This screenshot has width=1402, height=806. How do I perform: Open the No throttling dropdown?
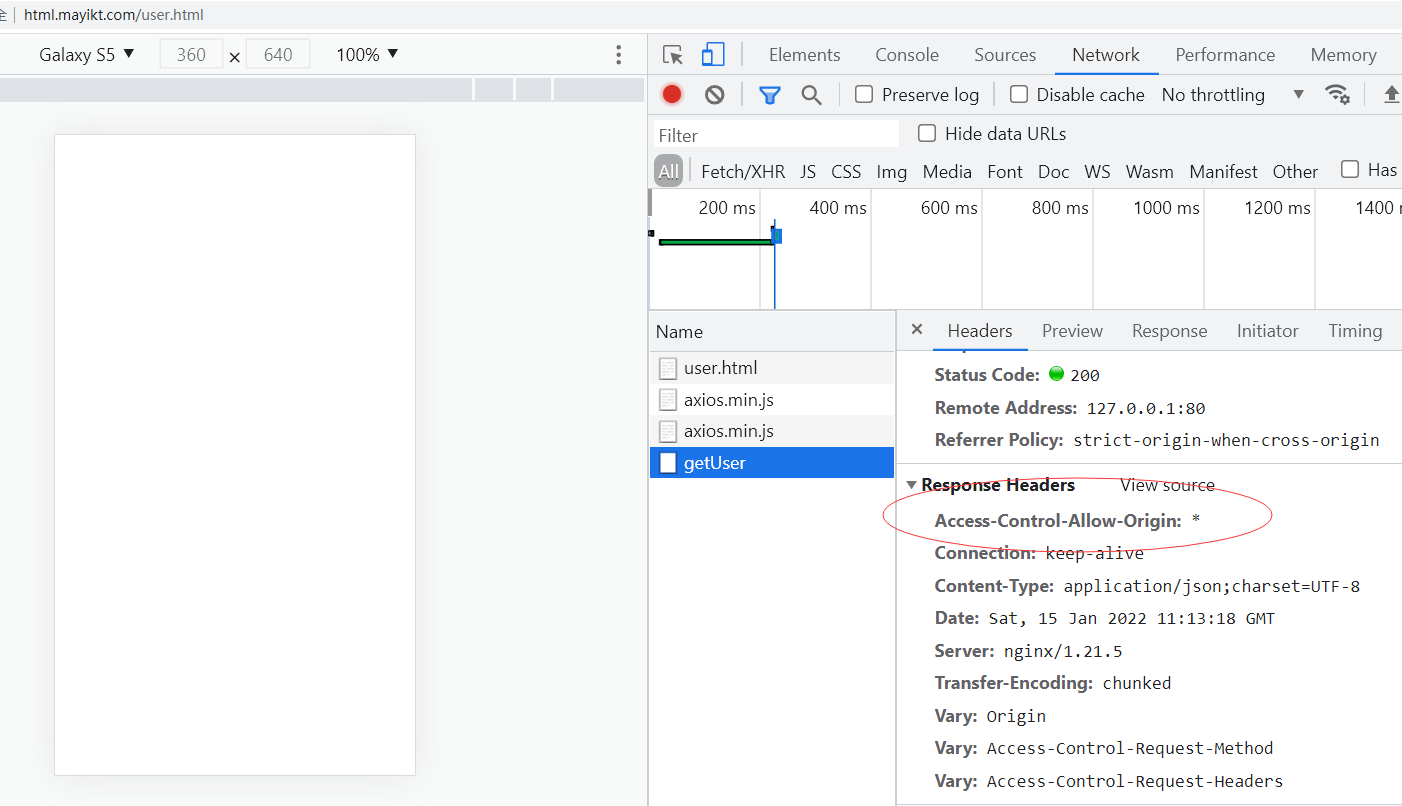(1233, 95)
